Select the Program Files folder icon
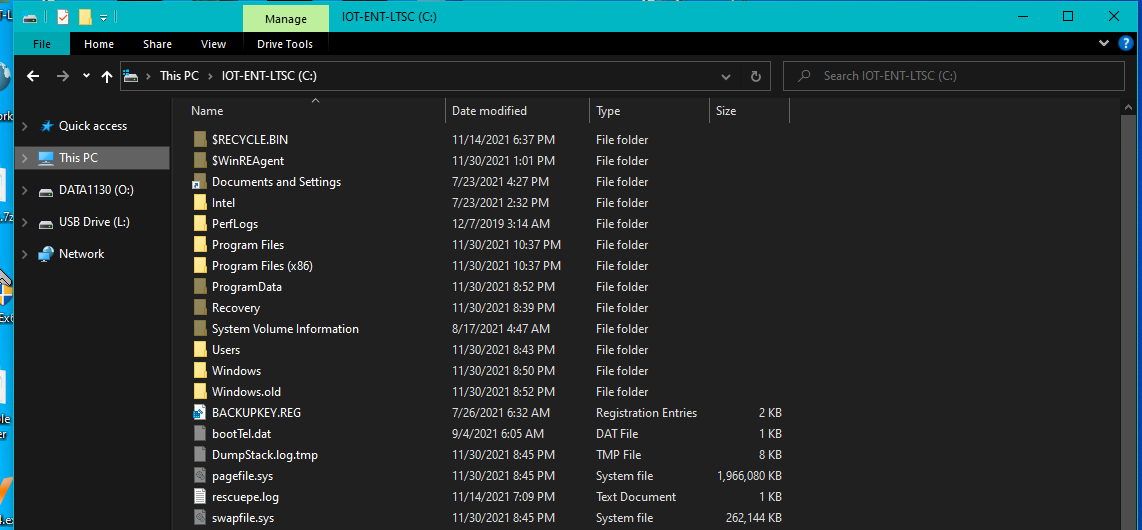This screenshot has width=1142, height=530. click(200, 245)
